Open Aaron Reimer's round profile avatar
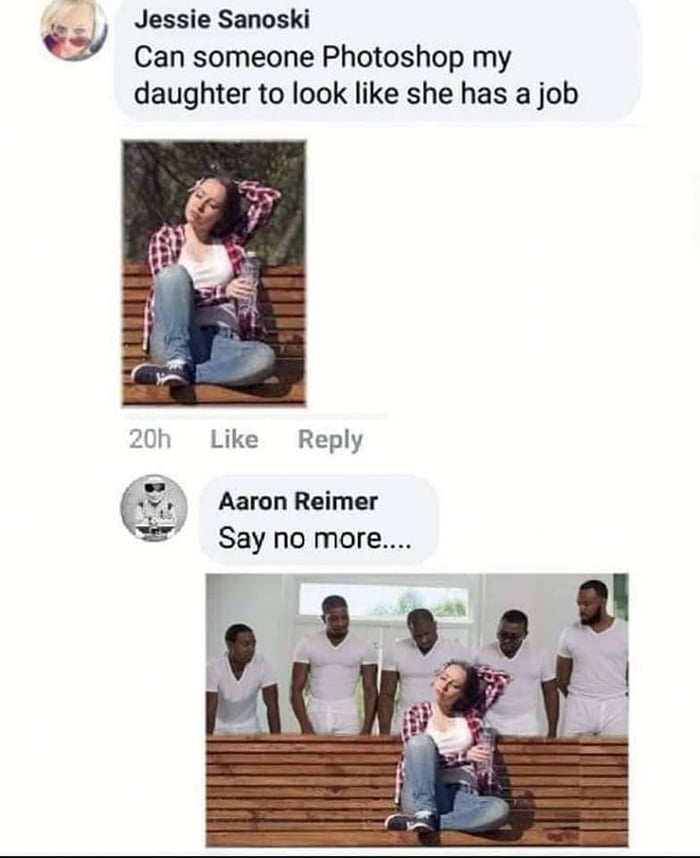This screenshot has width=700, height=858. pos(154,508)
